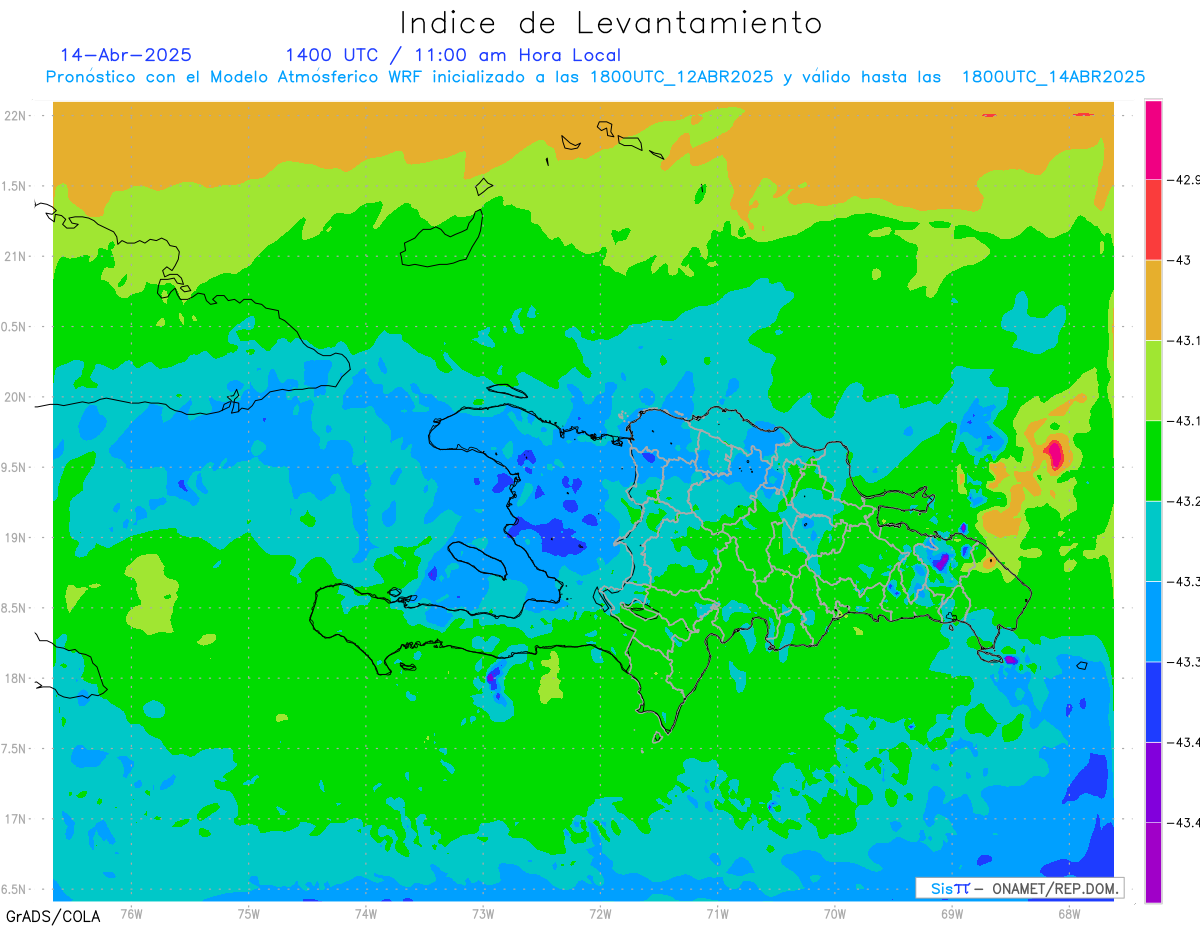Click the '17N' latitude label

pyautogui.click(x=15, y=819)
